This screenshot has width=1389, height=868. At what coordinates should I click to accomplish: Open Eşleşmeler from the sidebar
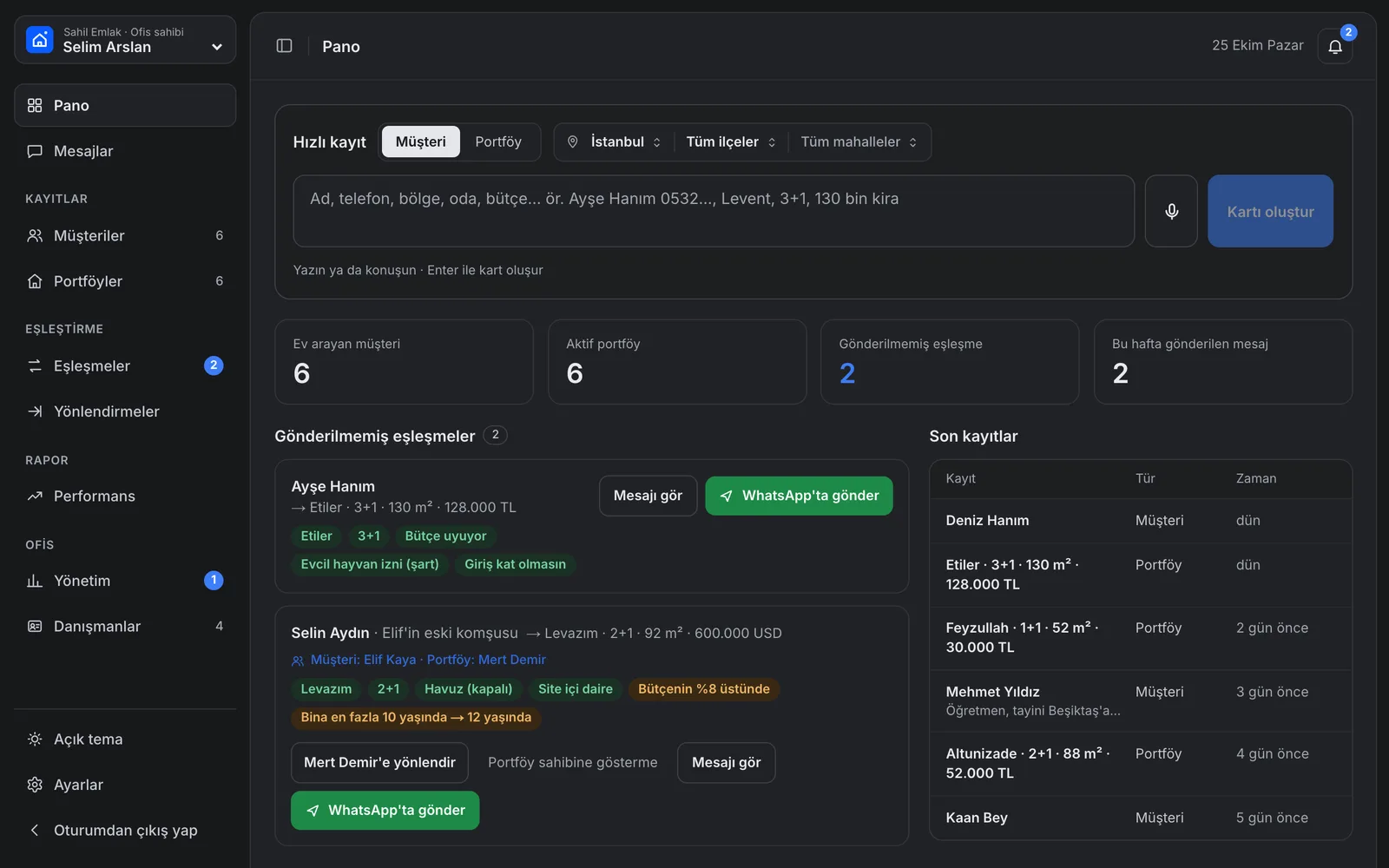125,365
